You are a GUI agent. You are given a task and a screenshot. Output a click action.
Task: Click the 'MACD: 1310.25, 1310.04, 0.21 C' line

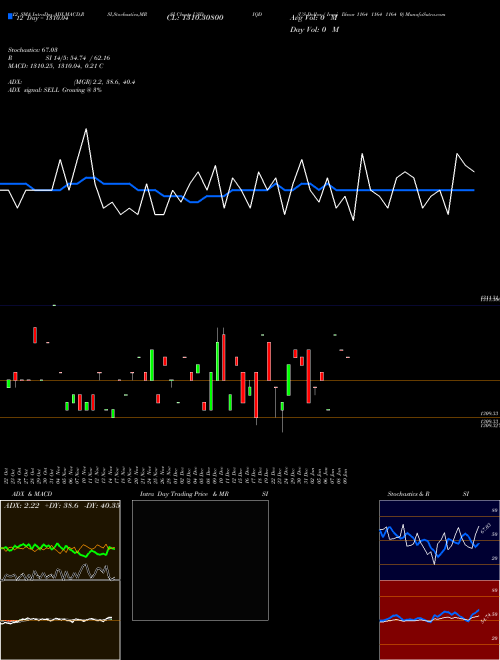56,66
